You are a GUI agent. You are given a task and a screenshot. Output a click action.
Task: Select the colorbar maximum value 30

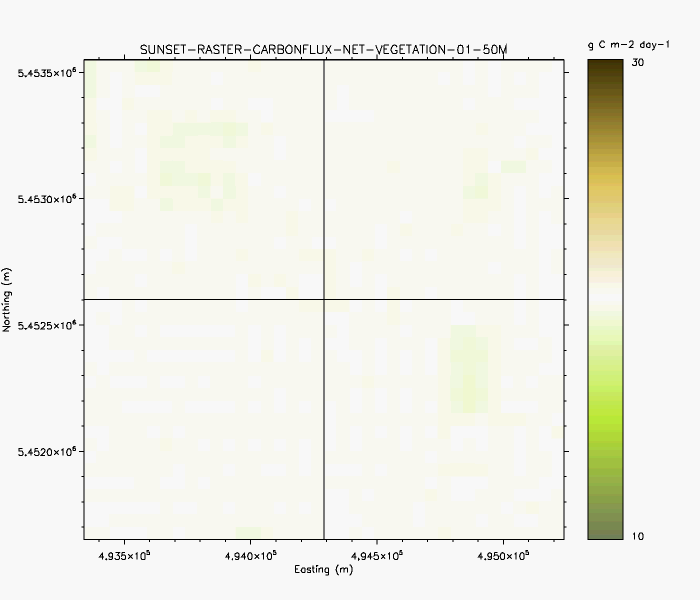635,62
